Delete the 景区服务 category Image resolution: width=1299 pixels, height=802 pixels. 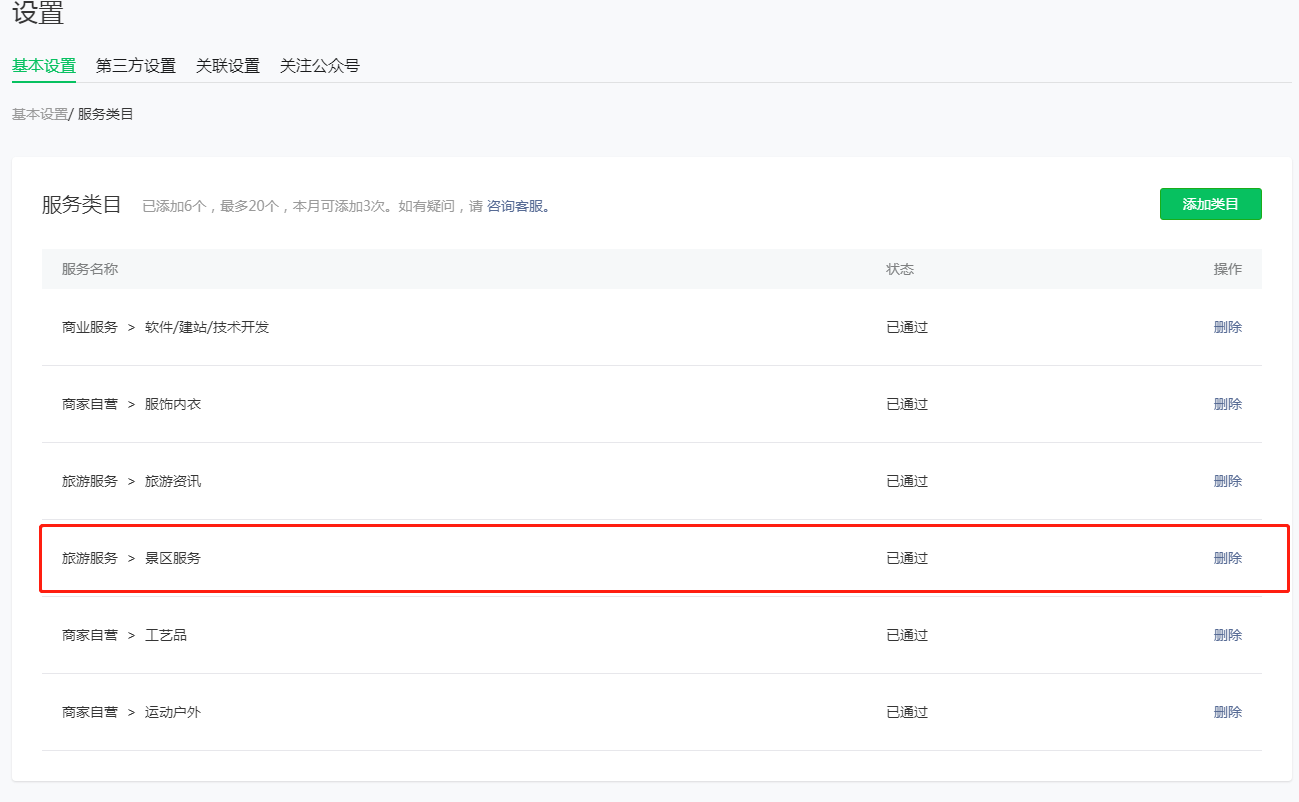[1228, 558]
